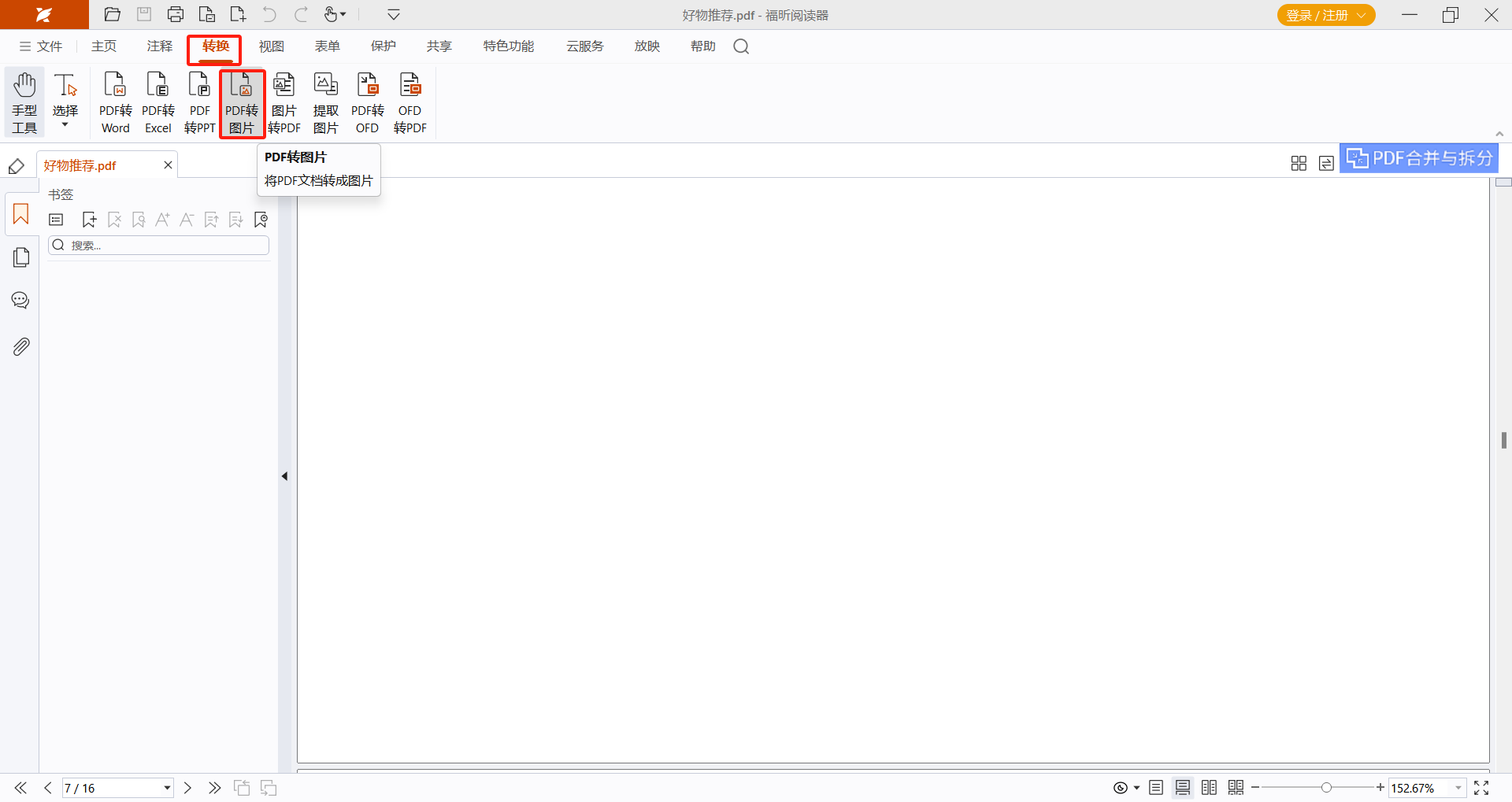Open the zoom percentage dropdown
Image resolution: width=1512 pixels, height=802 pixels.
[1458, 788]
